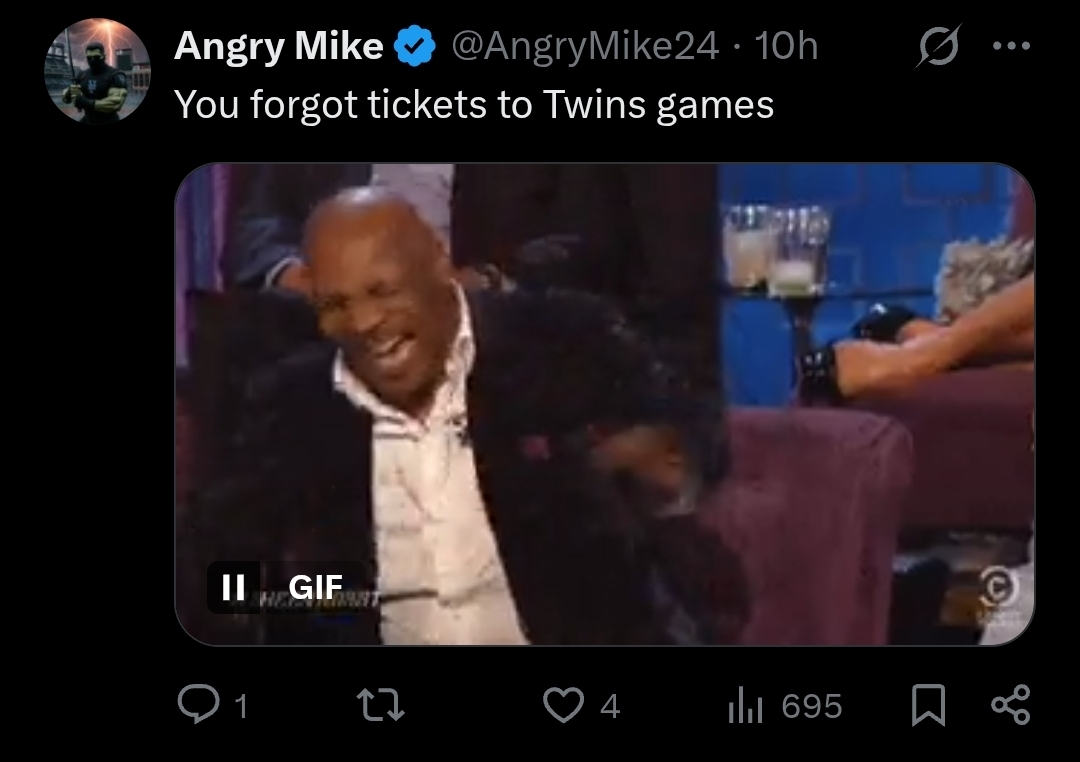Open the laughing man GIF media
The height and width of the screenshot is (762, 1080).
(x=605, y=404)
